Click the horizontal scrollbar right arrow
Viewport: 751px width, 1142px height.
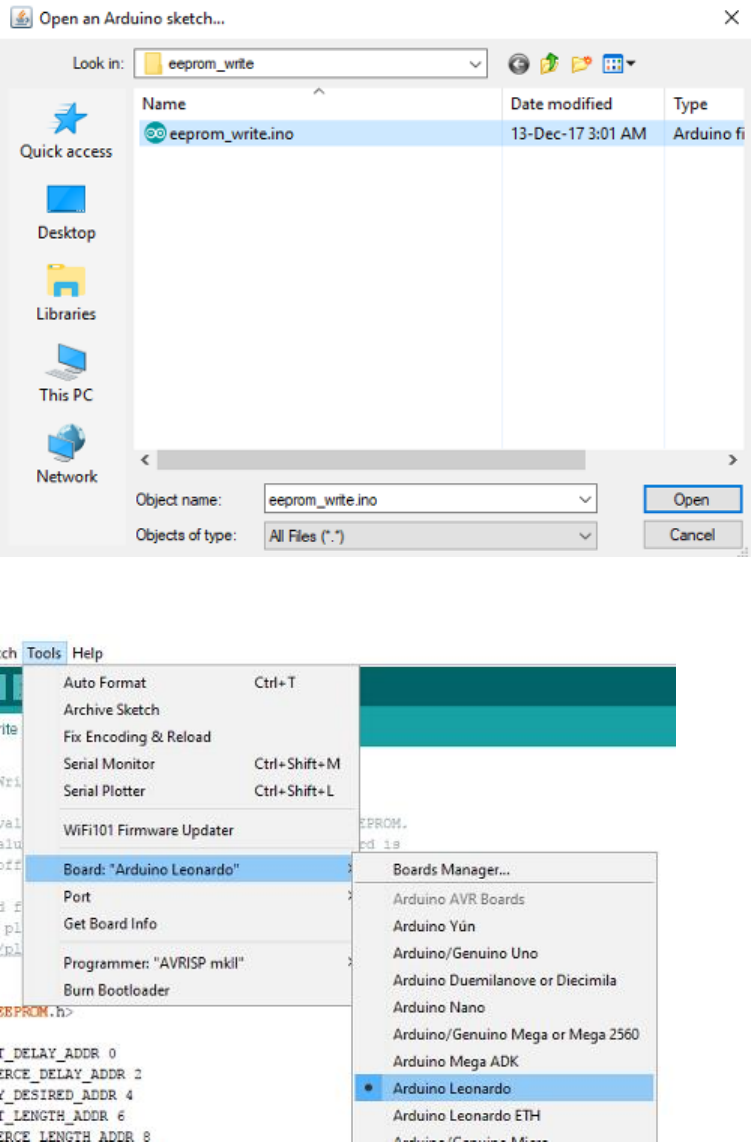(x=733, y=460)
